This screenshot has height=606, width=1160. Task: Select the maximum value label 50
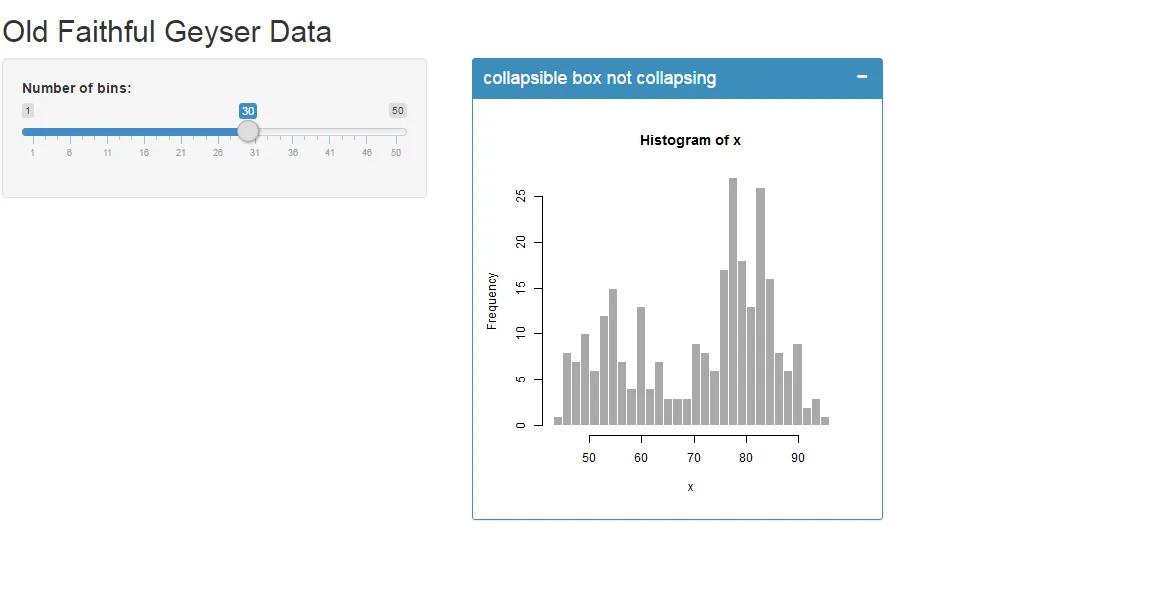tap(398, 111)
